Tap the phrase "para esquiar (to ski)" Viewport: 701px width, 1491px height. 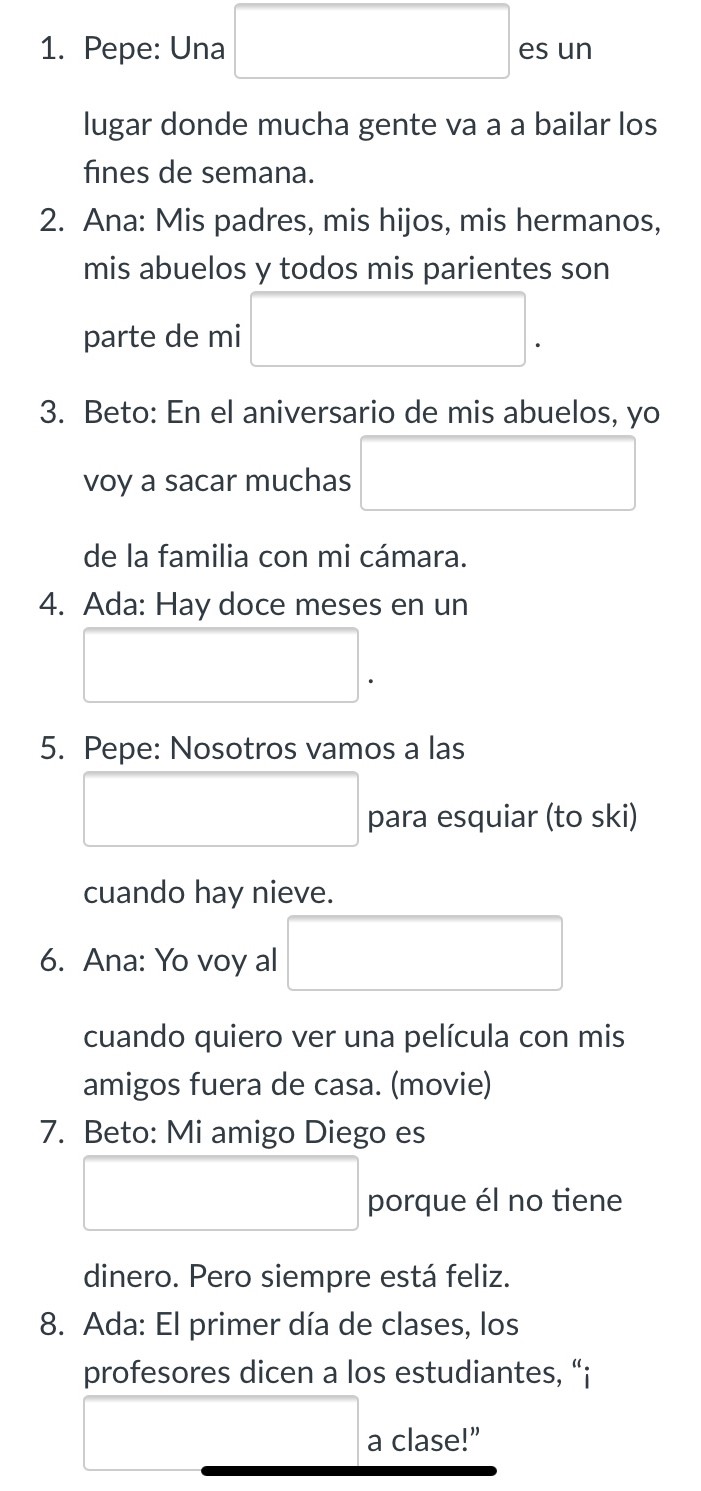pos(502,818)
